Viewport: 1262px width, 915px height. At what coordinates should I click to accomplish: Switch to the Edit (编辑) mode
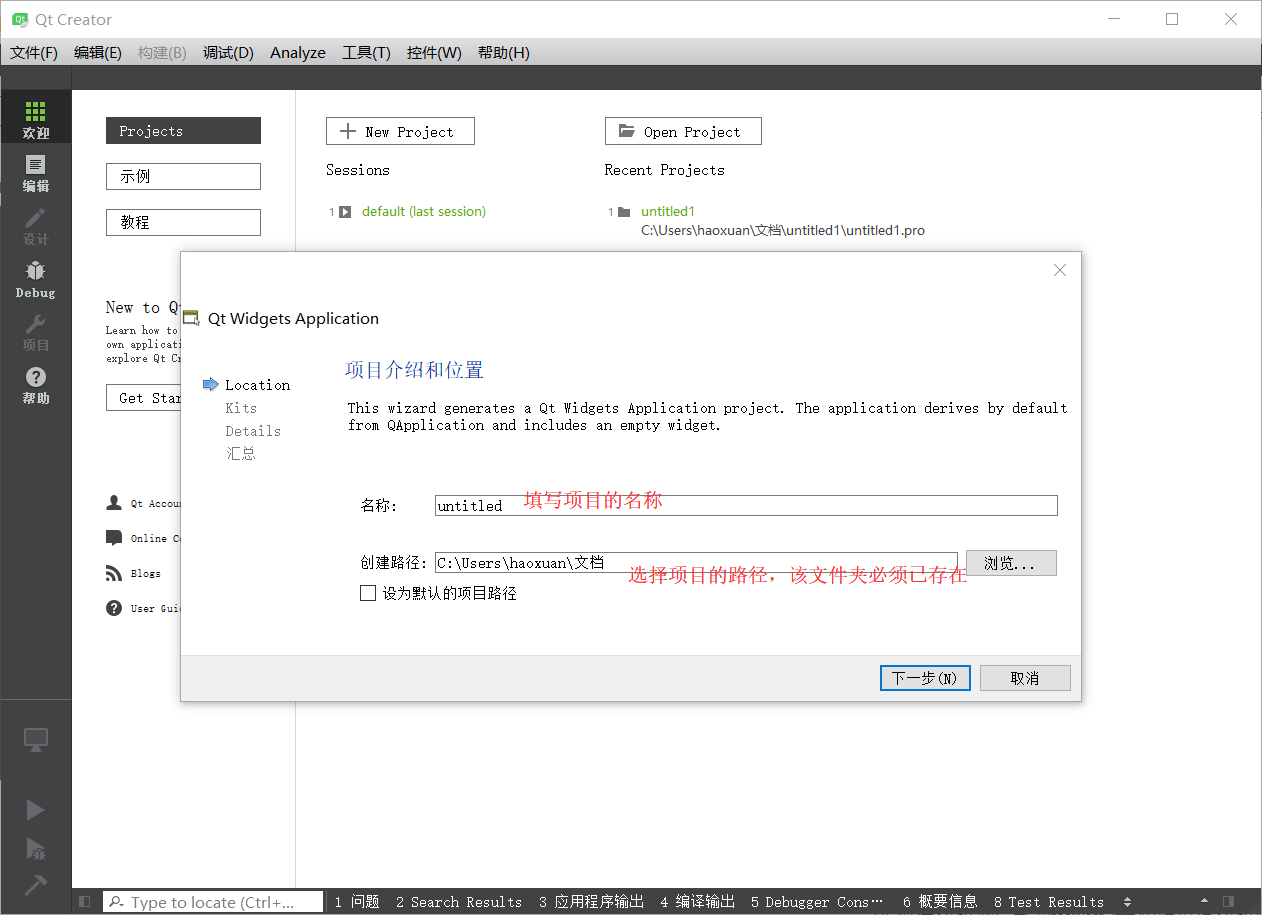[x=35, y=173]
